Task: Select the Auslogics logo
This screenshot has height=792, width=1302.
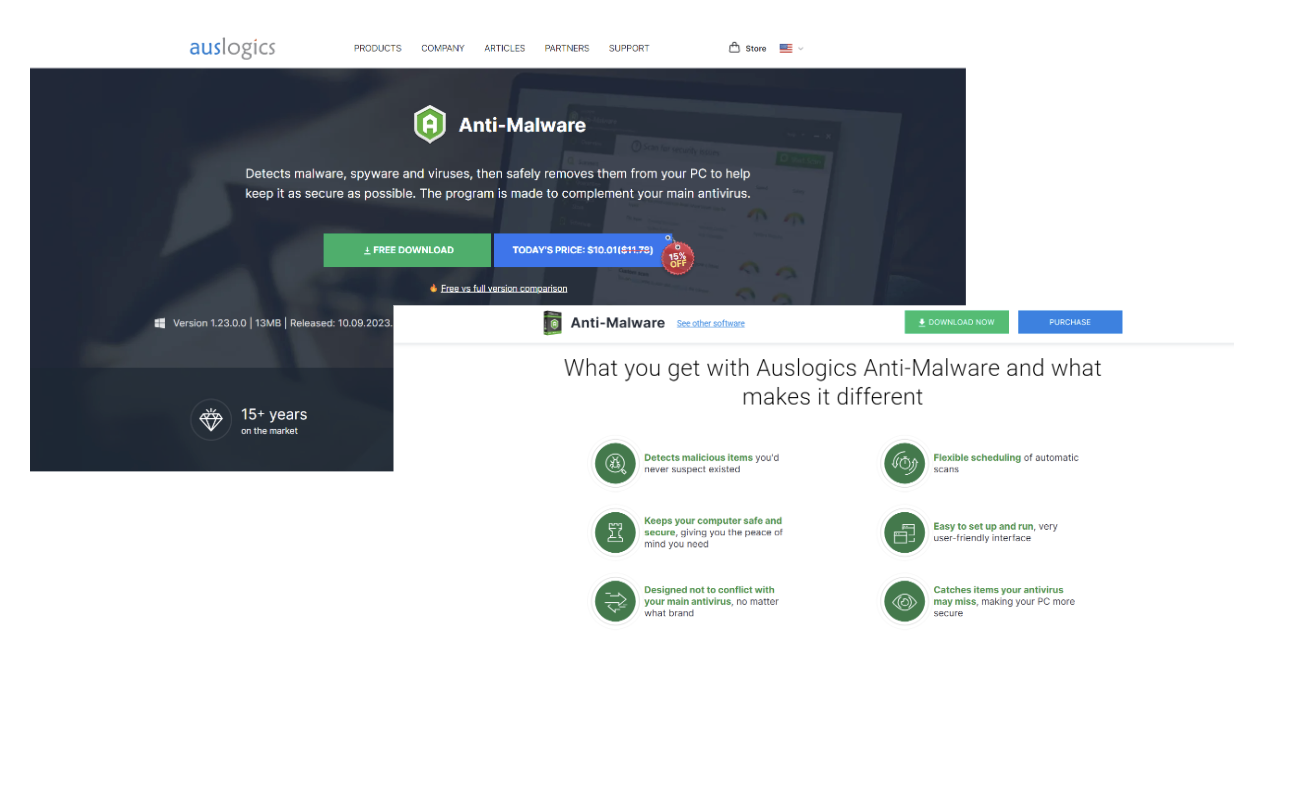Action: tap(232, 47)
